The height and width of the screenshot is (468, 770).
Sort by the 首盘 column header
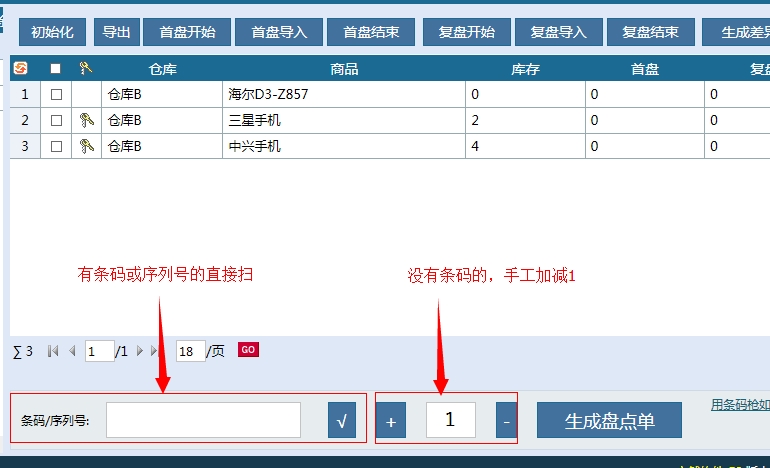click(x=645, y=69)
